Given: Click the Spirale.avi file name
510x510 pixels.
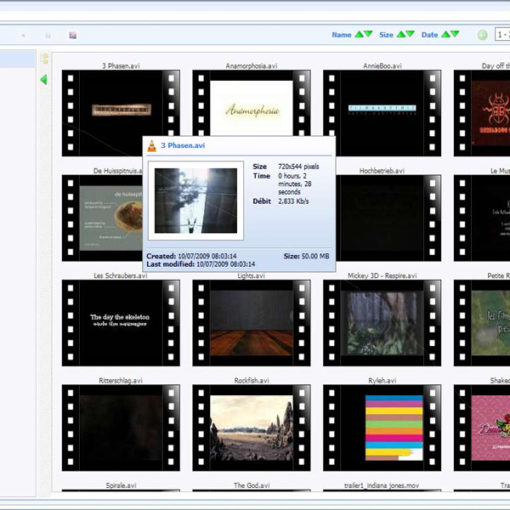Looking at the screenshot, I should 121,485.
